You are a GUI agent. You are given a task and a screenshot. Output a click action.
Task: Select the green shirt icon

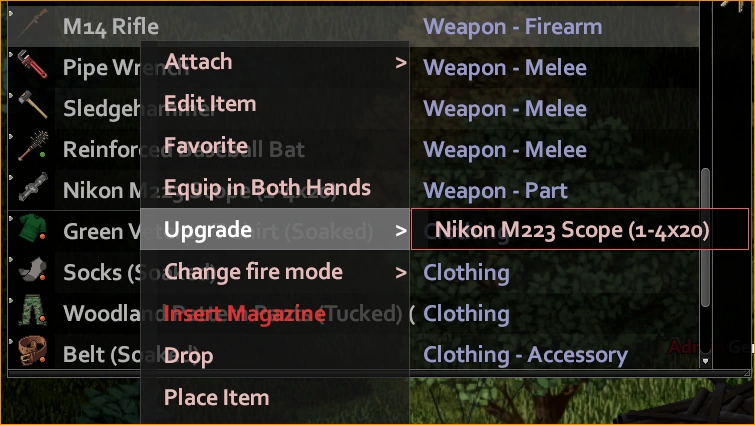[x=33, y=228]
